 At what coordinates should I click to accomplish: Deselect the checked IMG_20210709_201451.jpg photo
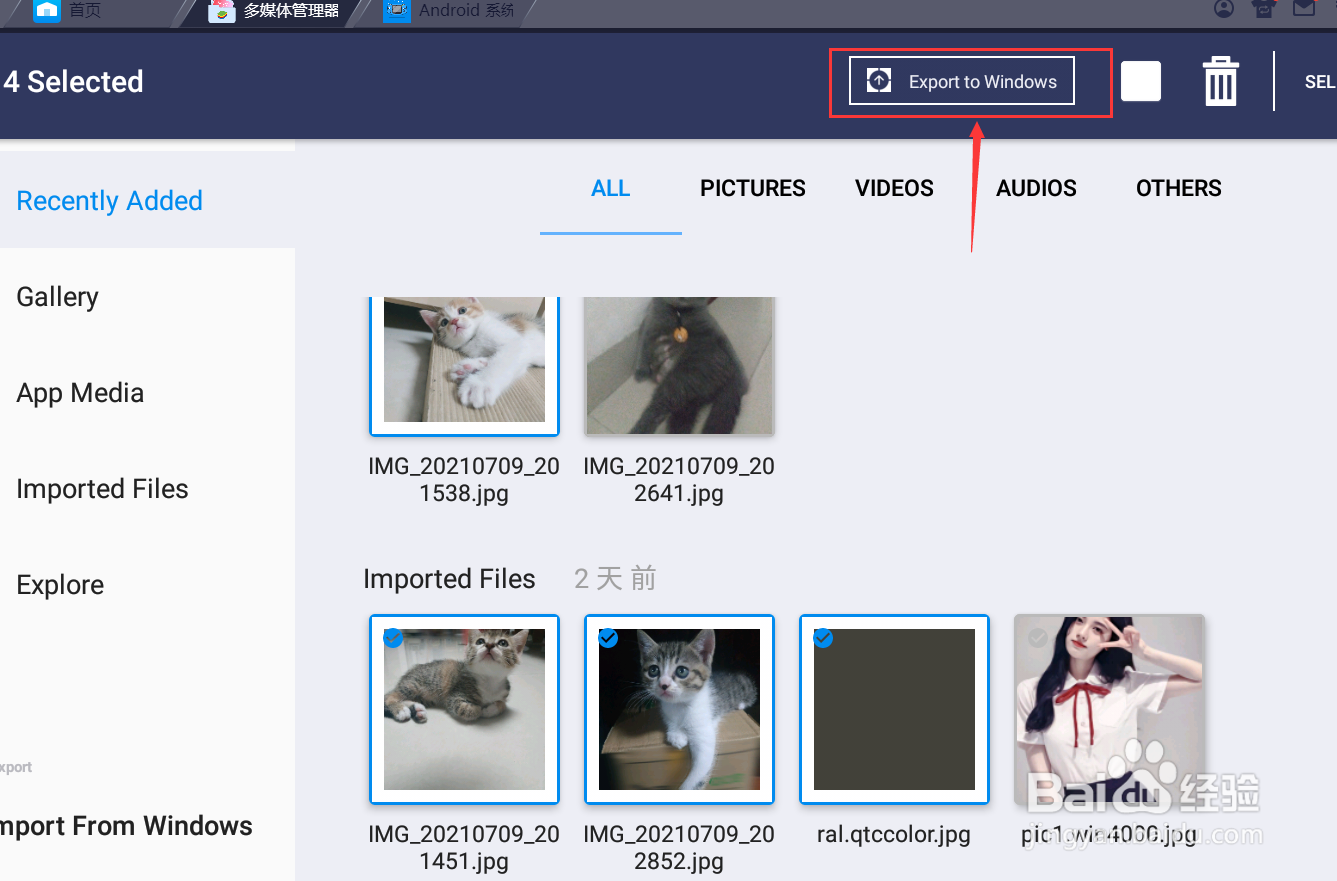393,638
